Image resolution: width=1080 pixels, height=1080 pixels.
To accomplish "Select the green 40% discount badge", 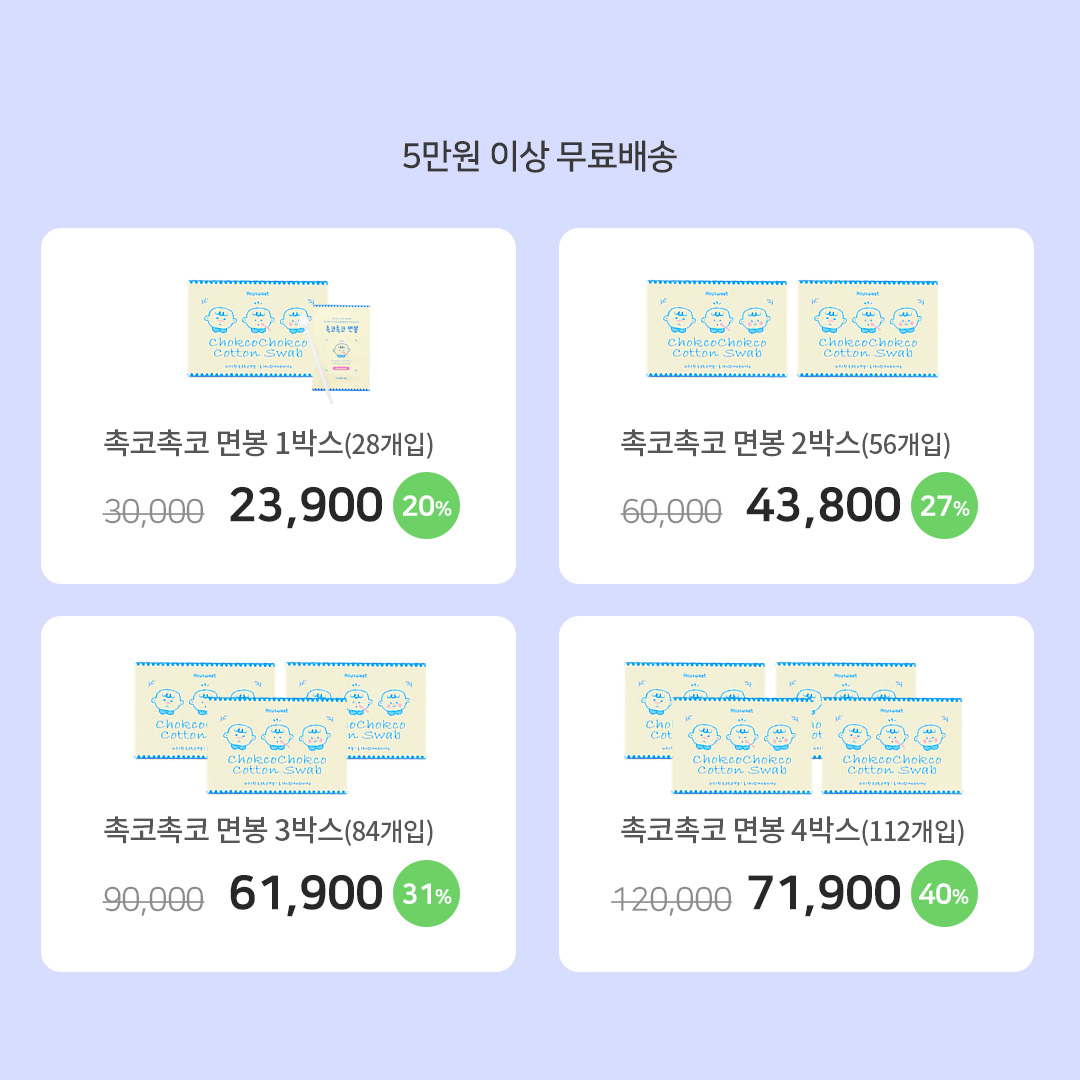I will 945,894.
